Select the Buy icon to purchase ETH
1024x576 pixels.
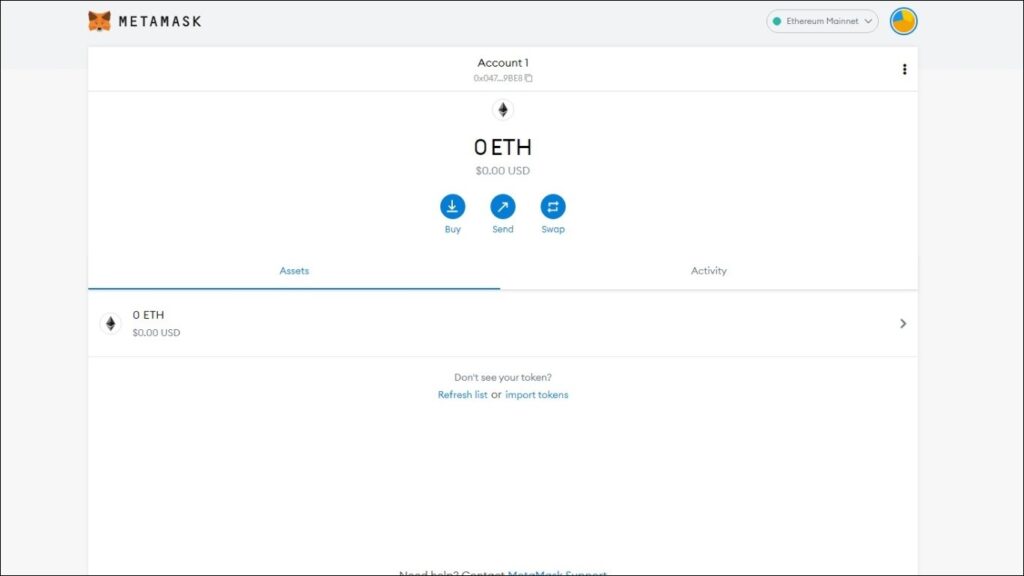pos(452,207)
